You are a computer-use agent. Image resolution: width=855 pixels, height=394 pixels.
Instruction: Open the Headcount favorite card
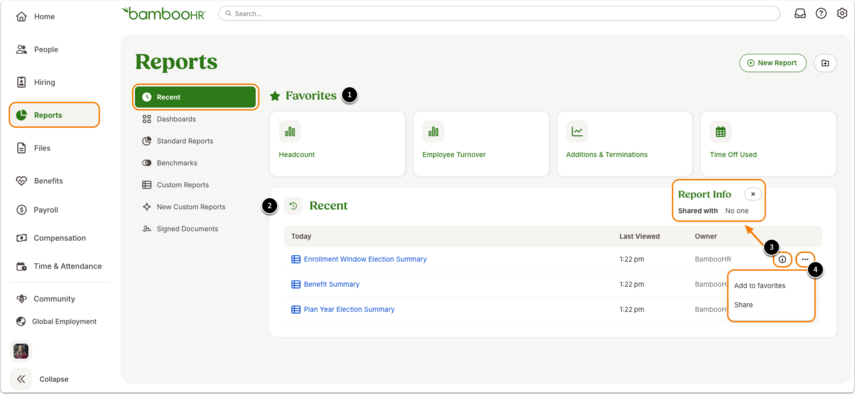[338, 144]
